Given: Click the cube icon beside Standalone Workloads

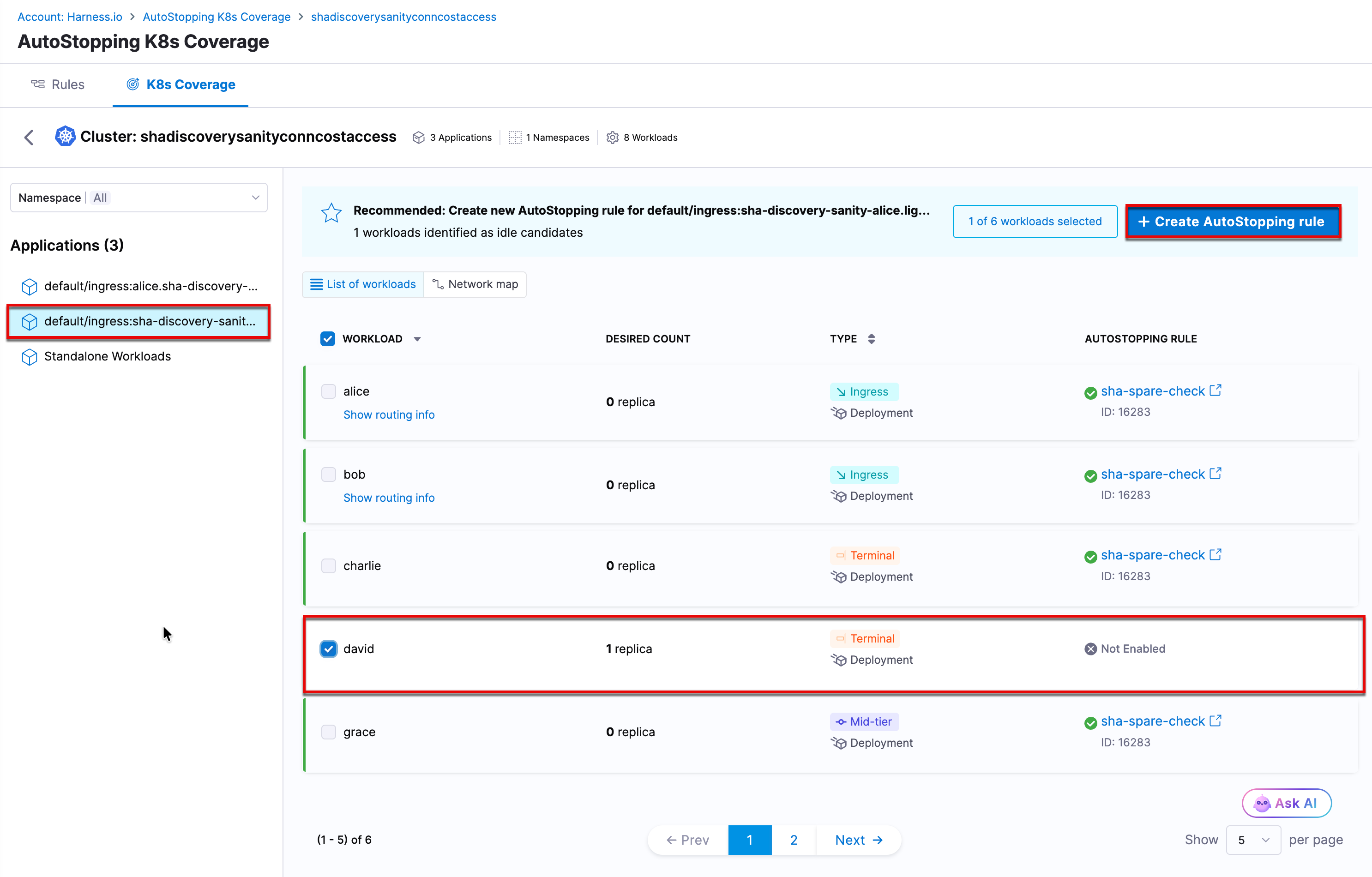Looking at the screenshot, I should (x=29, y=357).
